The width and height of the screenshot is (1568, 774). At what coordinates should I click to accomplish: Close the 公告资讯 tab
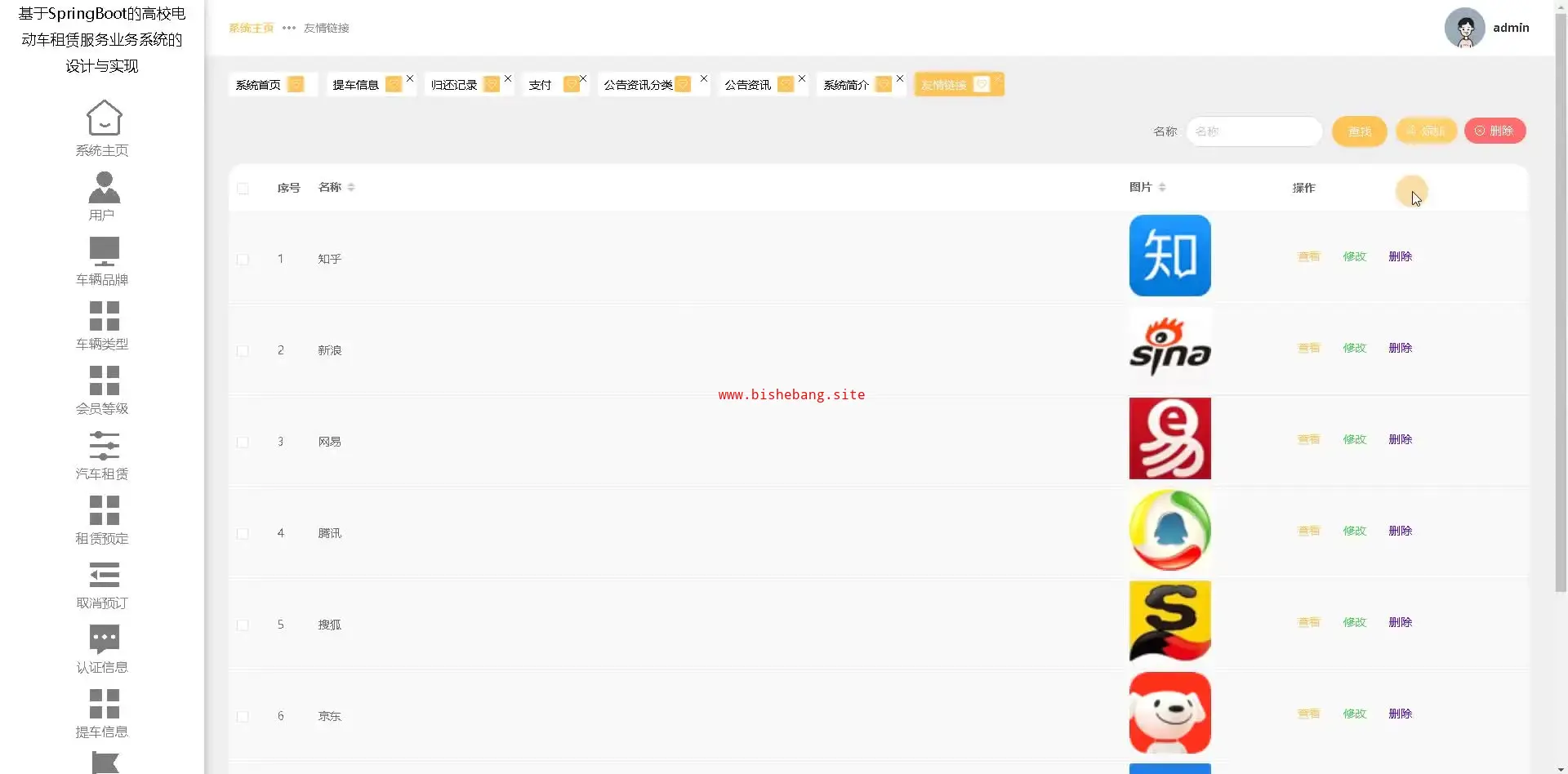802,78
